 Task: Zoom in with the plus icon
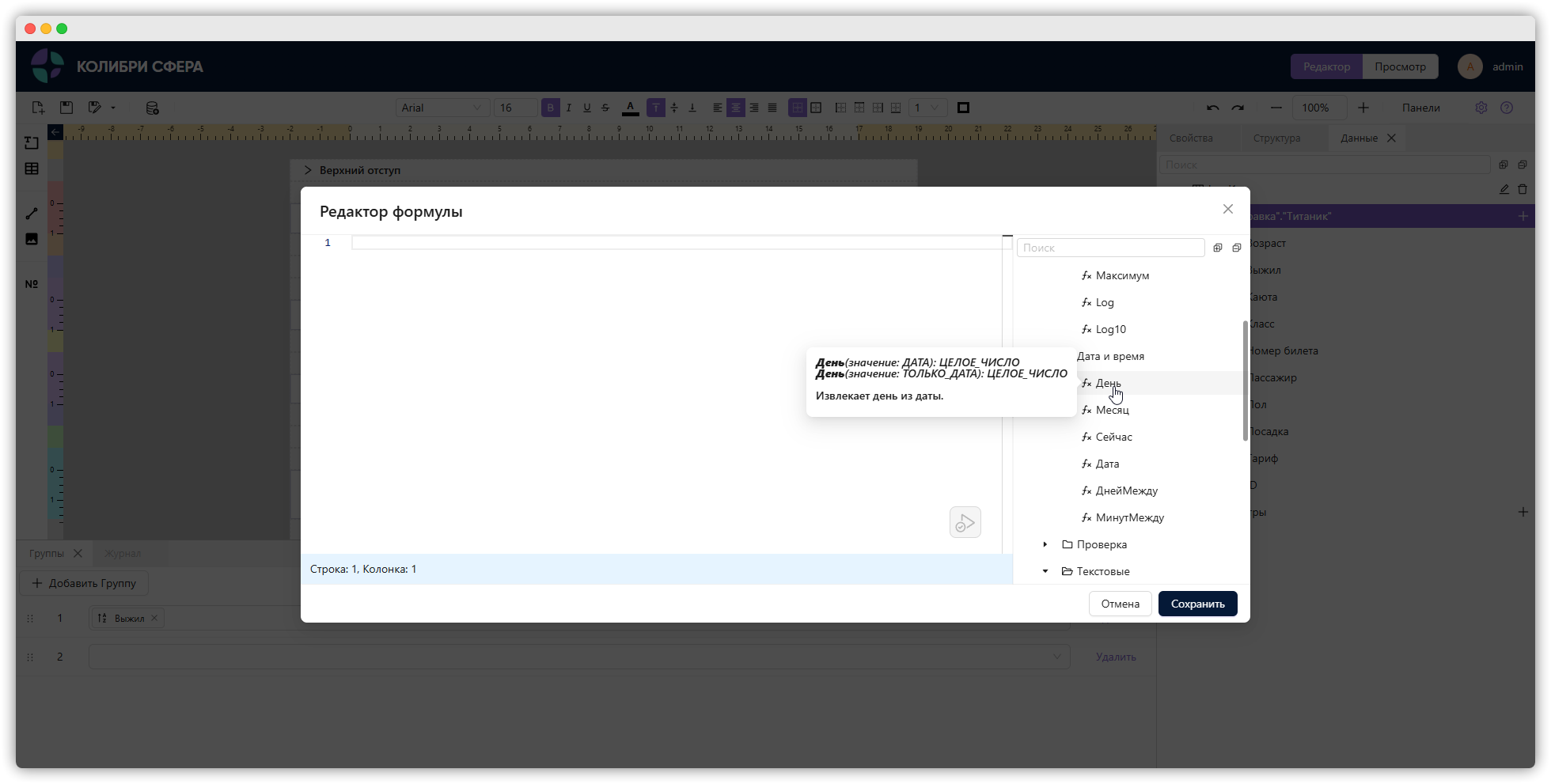1363,108
